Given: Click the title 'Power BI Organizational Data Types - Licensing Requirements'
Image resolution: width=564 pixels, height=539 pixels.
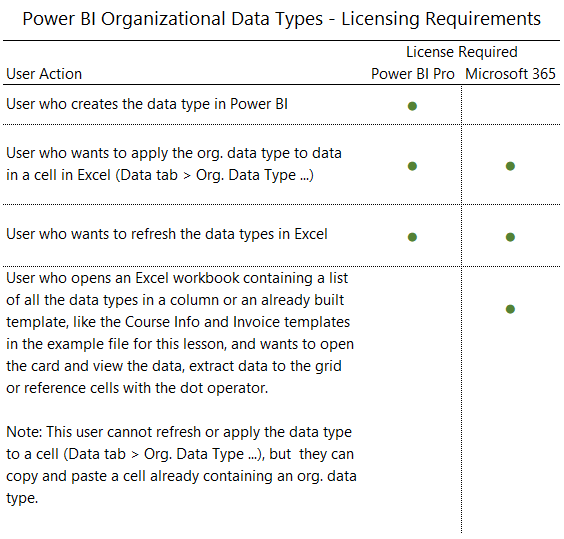Looking at the screenshot, I should tap(282, 19).
